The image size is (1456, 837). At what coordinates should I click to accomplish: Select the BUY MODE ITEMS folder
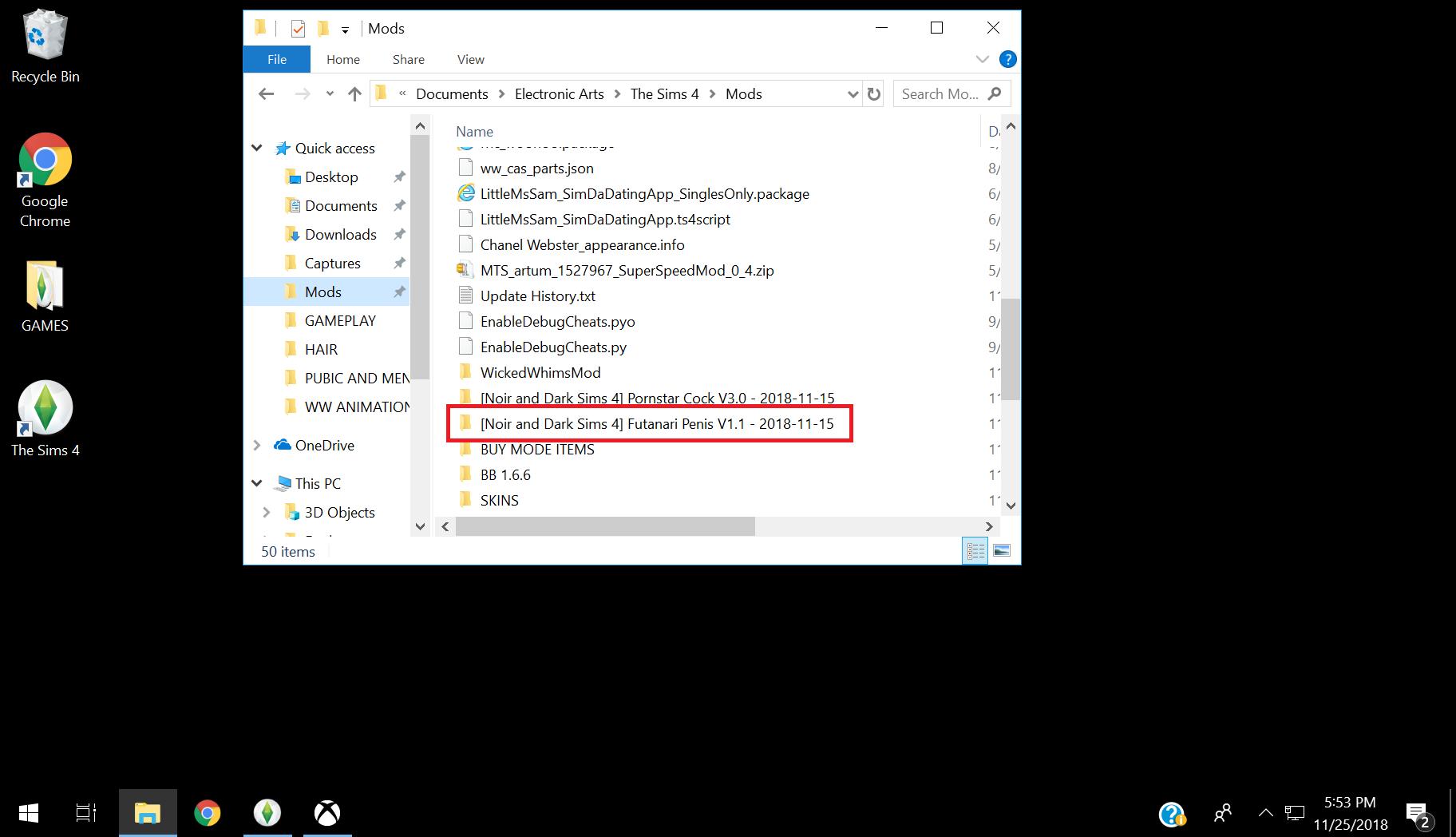point(537,450)
